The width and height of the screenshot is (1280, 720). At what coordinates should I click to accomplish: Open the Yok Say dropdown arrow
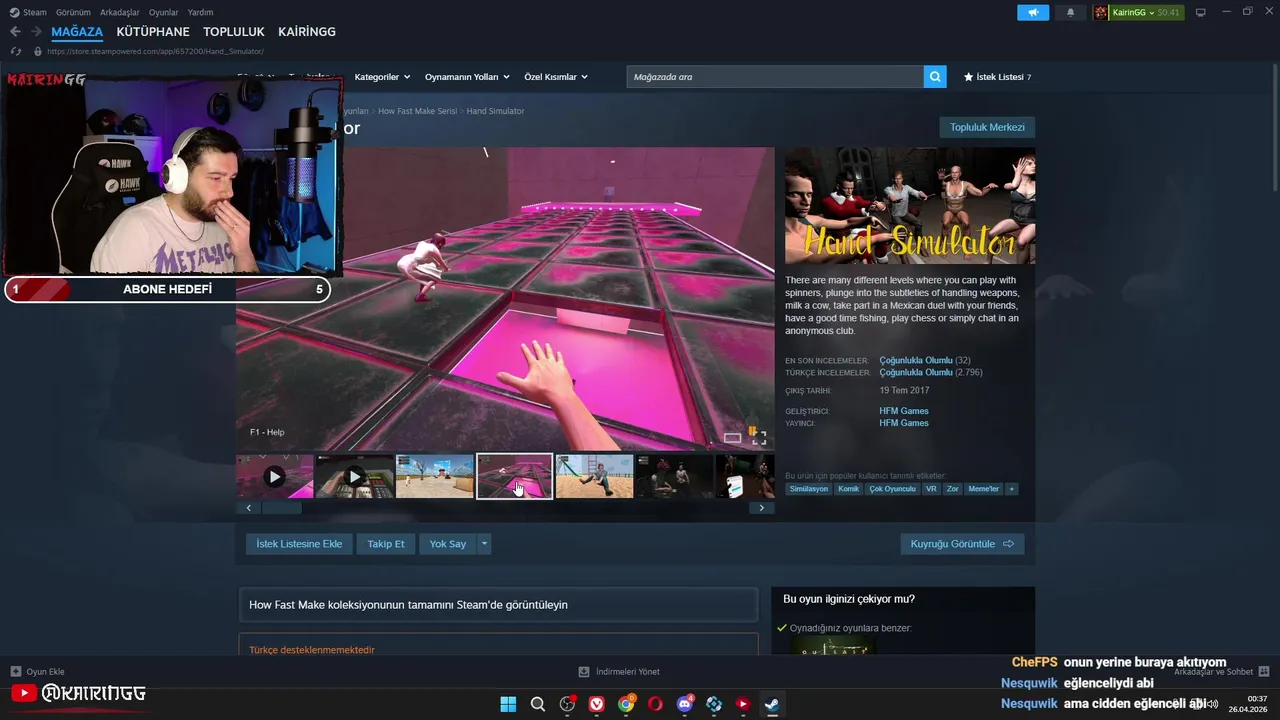pos(484,544)
